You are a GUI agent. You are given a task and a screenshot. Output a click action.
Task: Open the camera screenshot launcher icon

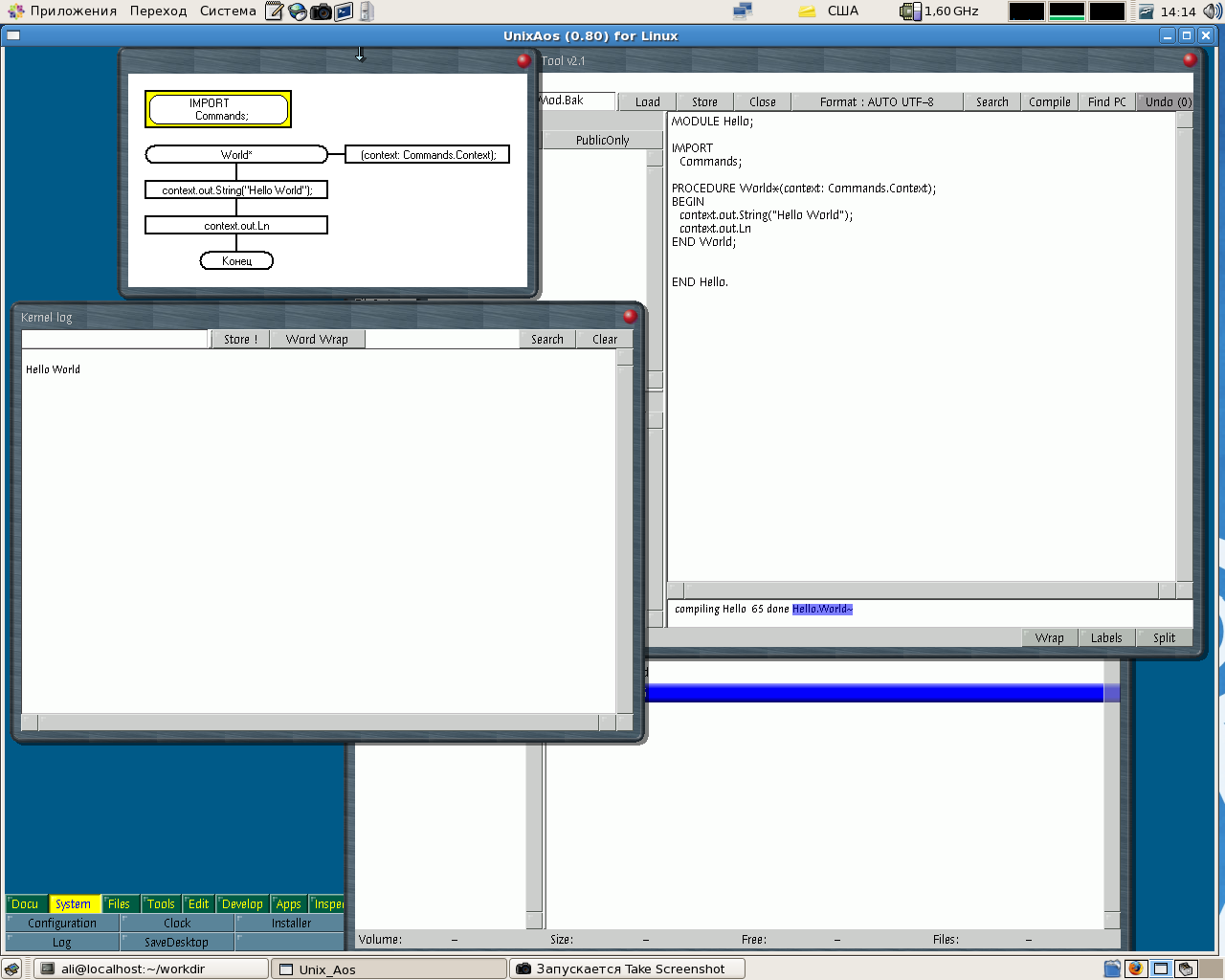[x=321, y=11]
